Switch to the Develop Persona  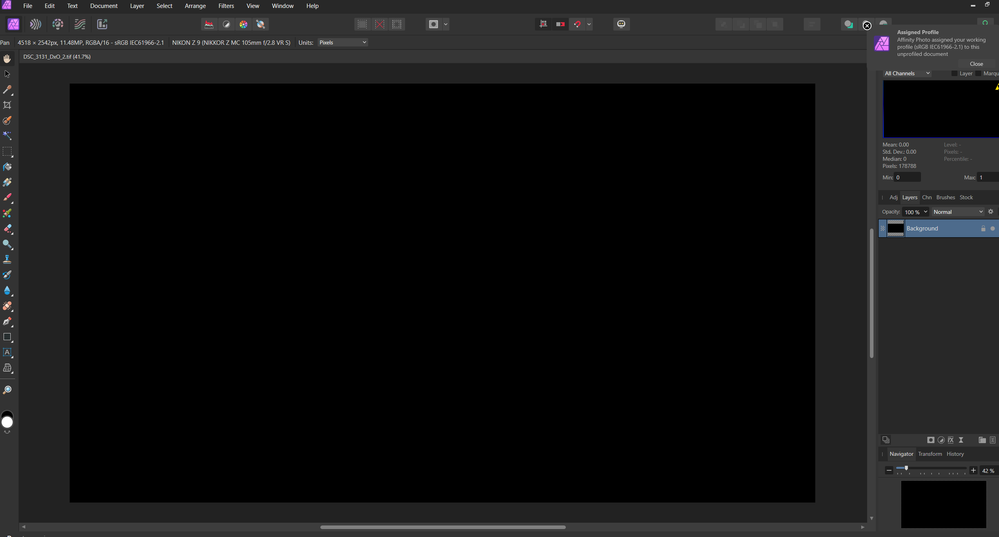click(x=58, y=24)
